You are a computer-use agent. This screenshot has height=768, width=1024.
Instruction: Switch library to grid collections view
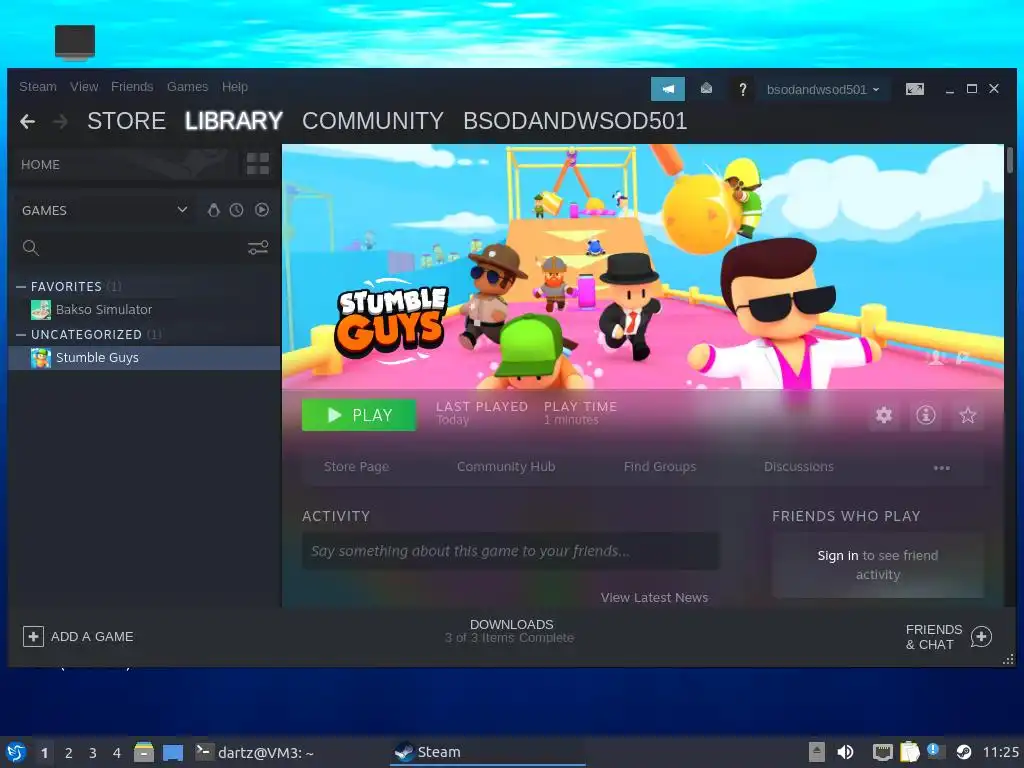(x=257, y=164)
